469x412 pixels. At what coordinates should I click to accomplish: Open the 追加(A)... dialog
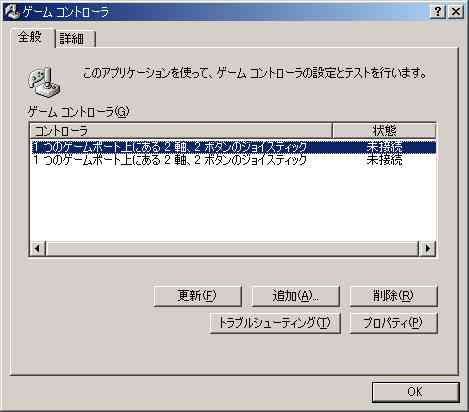click(x=295, y=295)
